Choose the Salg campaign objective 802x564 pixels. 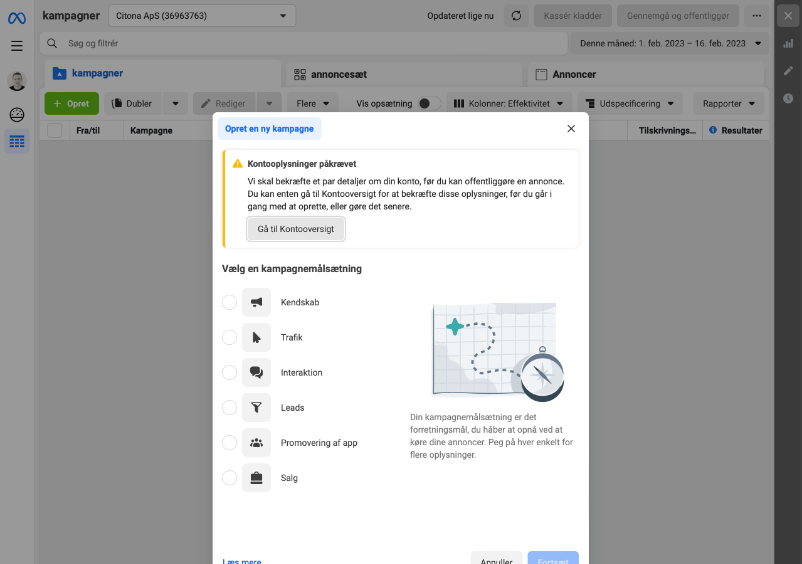[x=230, y=478]
